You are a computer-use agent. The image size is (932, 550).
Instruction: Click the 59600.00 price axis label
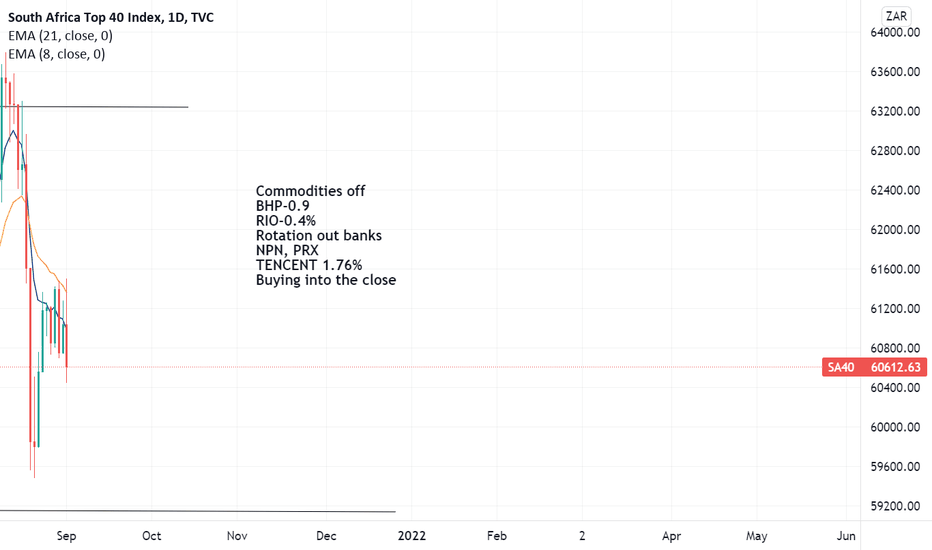coord(895,467)
